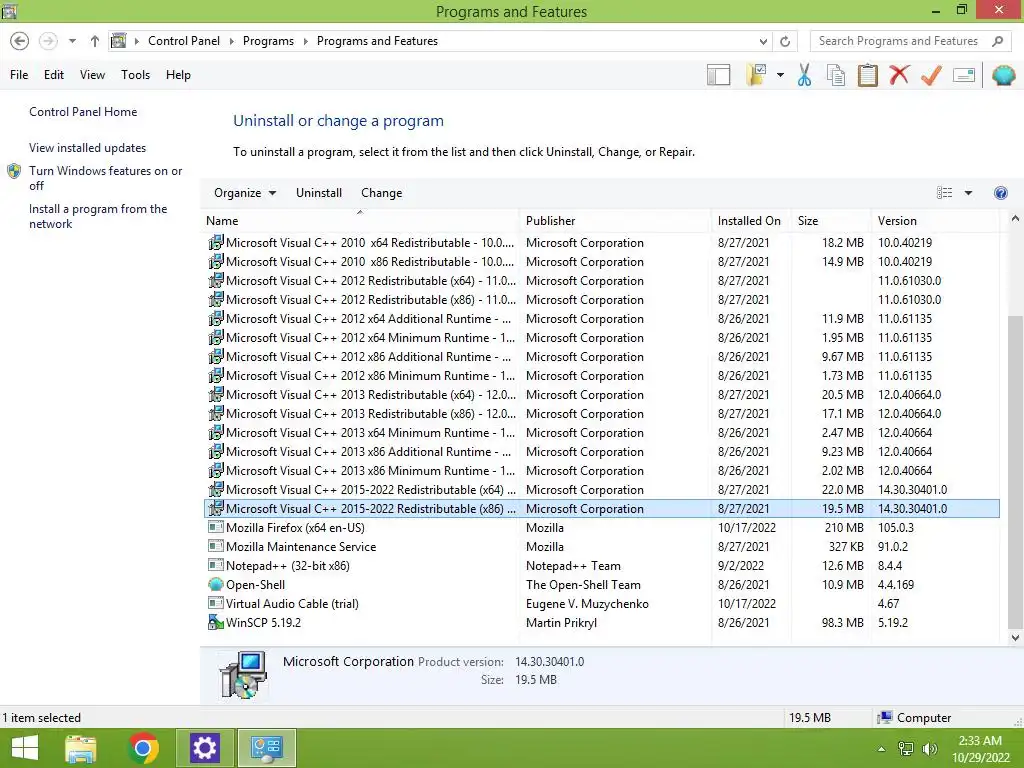Click the volume speaker tray icon
1024x768 pixels.
(x=929, y=749)
